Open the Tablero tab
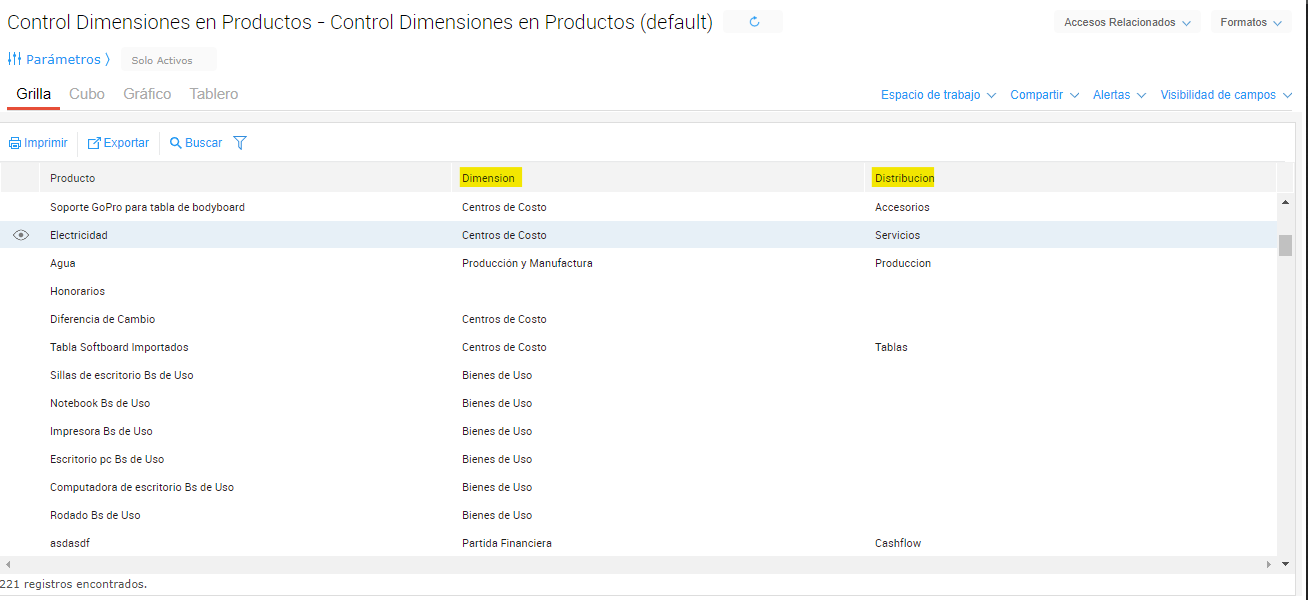1308x600 pixels. pos(214,94)
